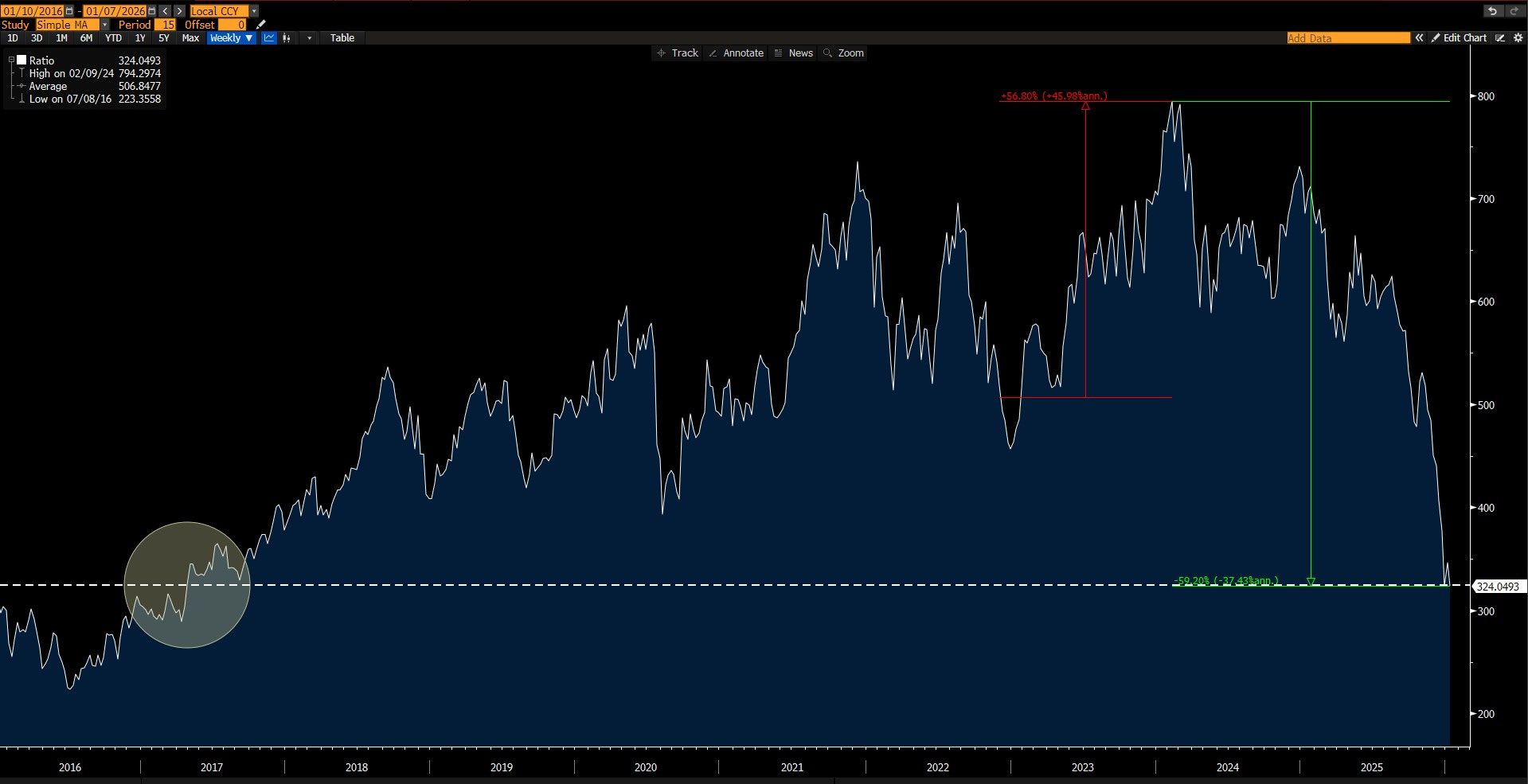Shift date range back with left arrow
This screenshot has width=1528, height=784.
166,11
